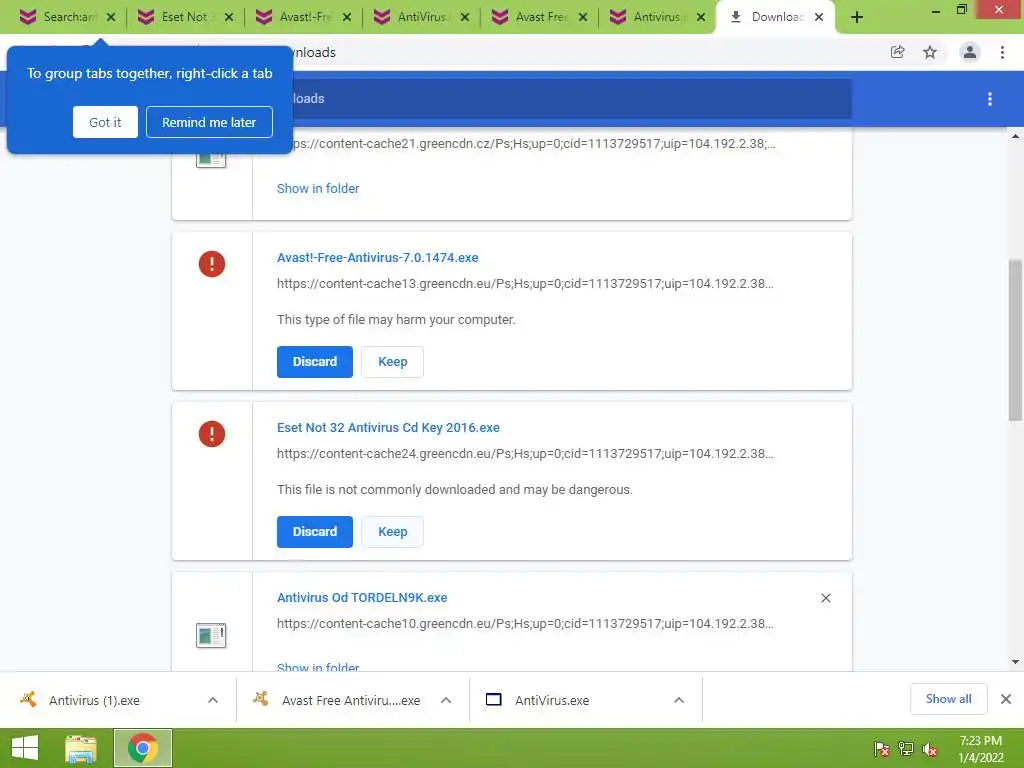Click Antivirus (1).exe file icon on shelf

coord(28,699)
